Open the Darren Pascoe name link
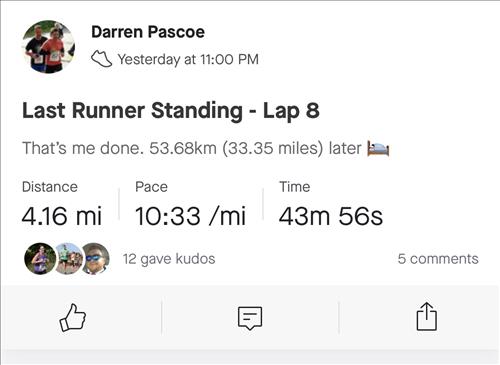This screenshot has height=365, width=500. coord(148,32)
